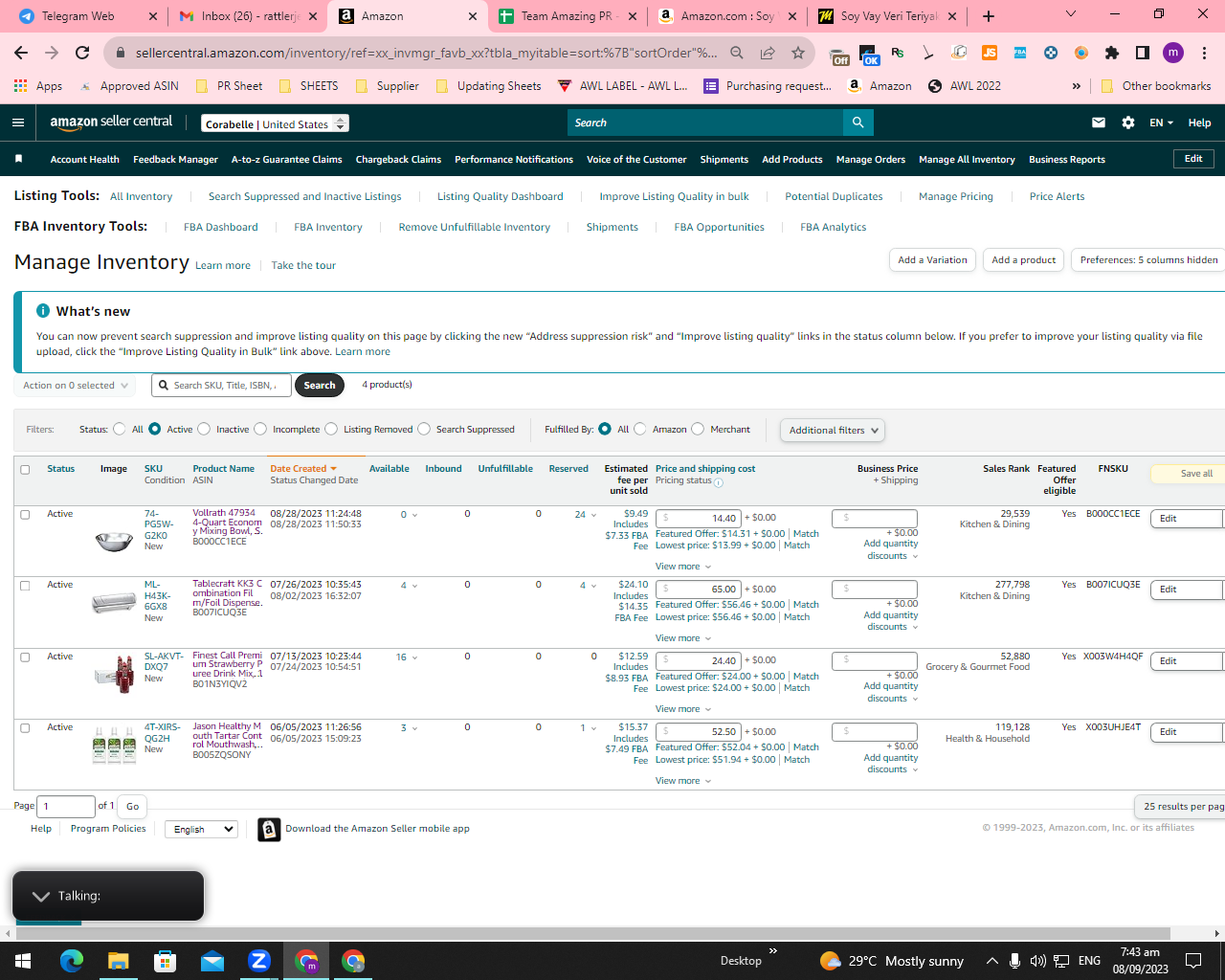Choose the Search Suppressed status radio
The height and width of the screenshot is (980, 1225).
[x=424, y=429]
